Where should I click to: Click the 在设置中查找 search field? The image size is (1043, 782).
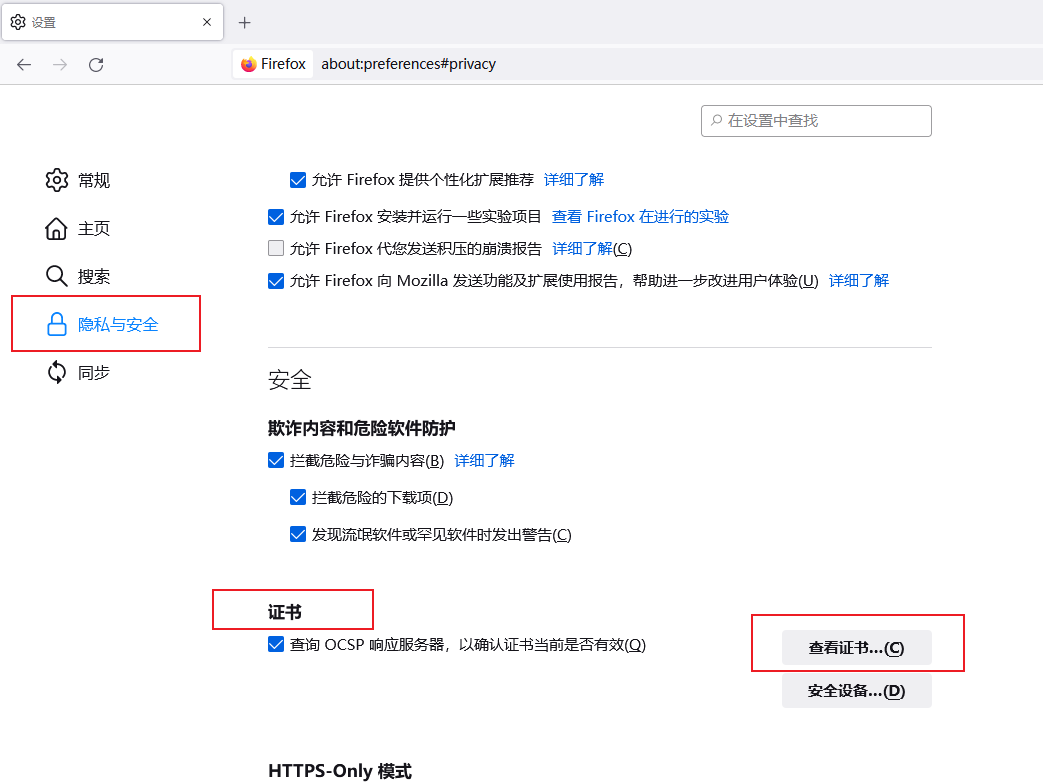tap(816, 120)
